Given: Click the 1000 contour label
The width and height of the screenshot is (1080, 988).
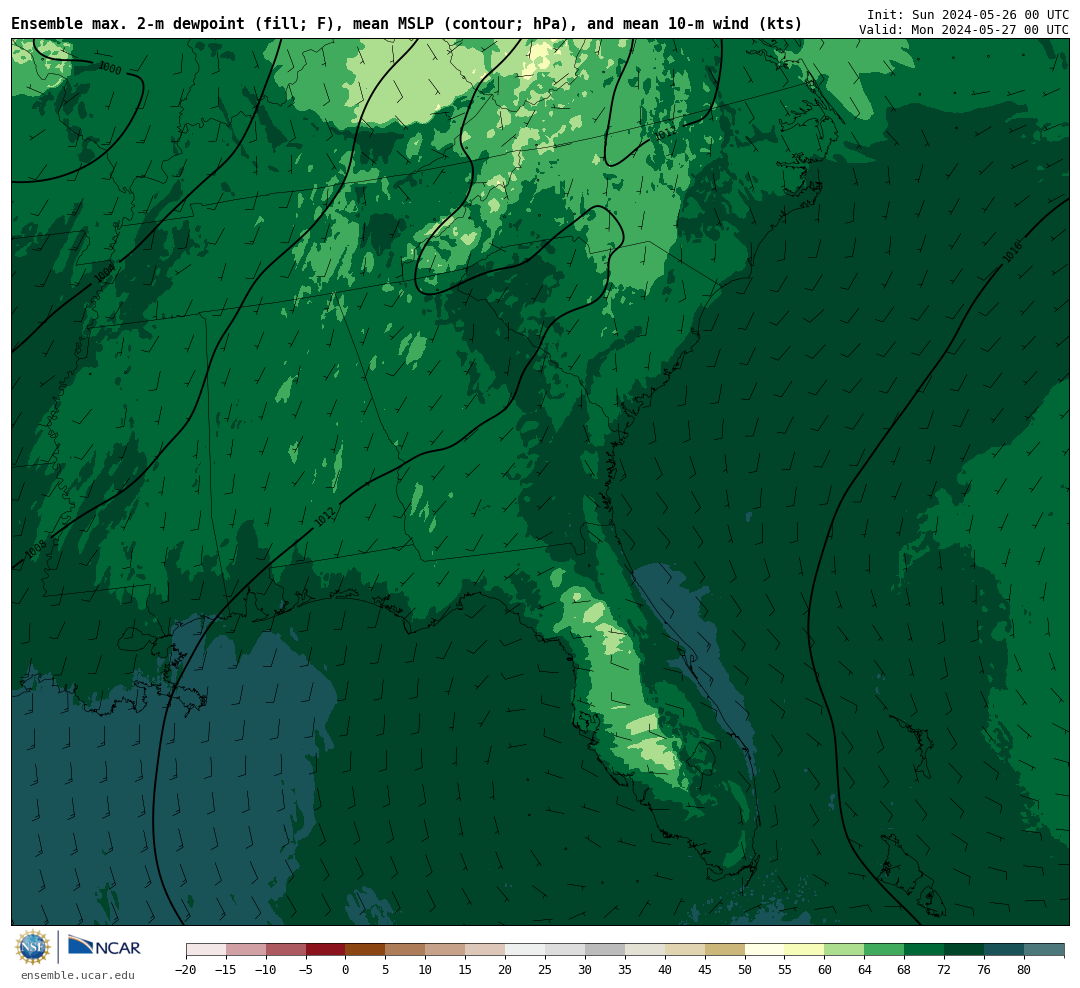Looking at the screenshot, I should pos(110,68).
